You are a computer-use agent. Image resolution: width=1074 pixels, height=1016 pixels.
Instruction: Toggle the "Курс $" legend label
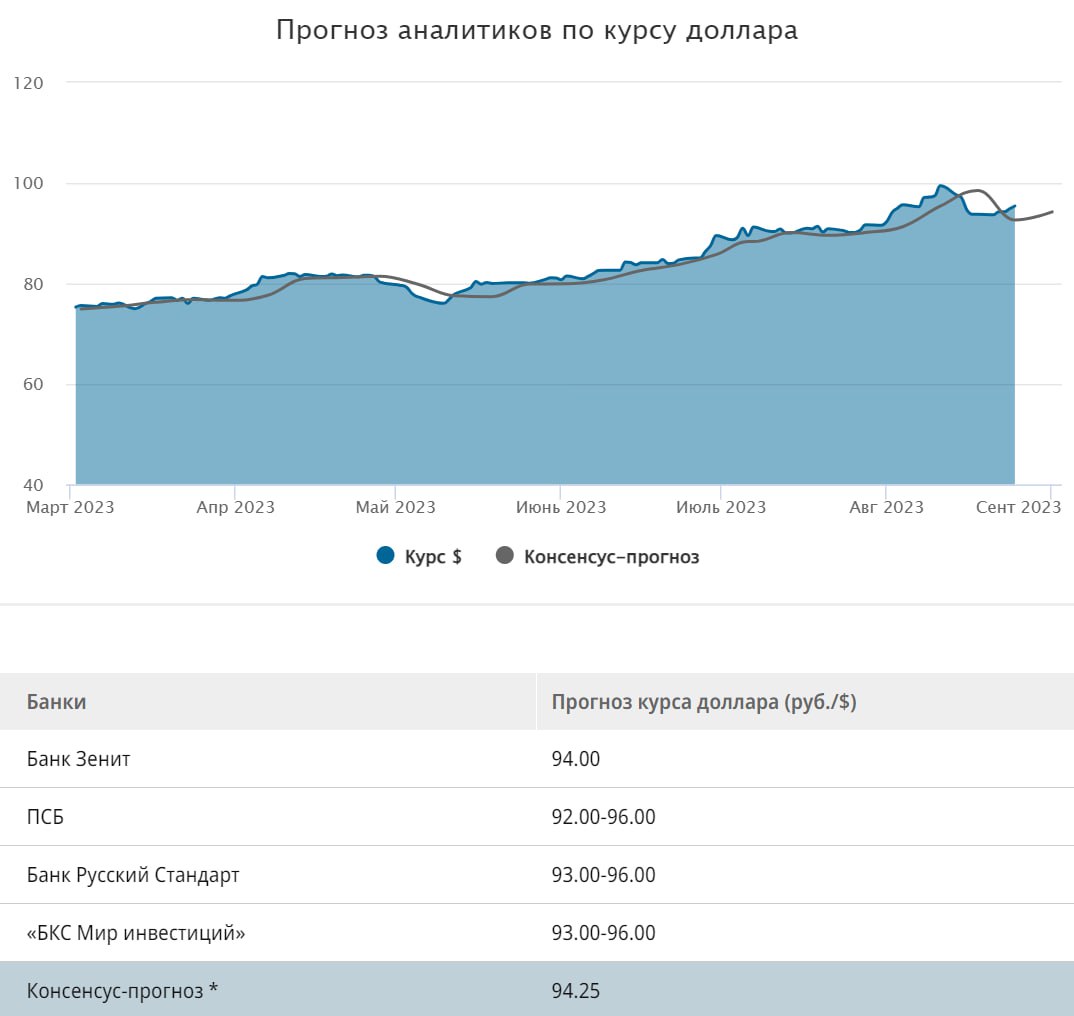coord(433,557)
